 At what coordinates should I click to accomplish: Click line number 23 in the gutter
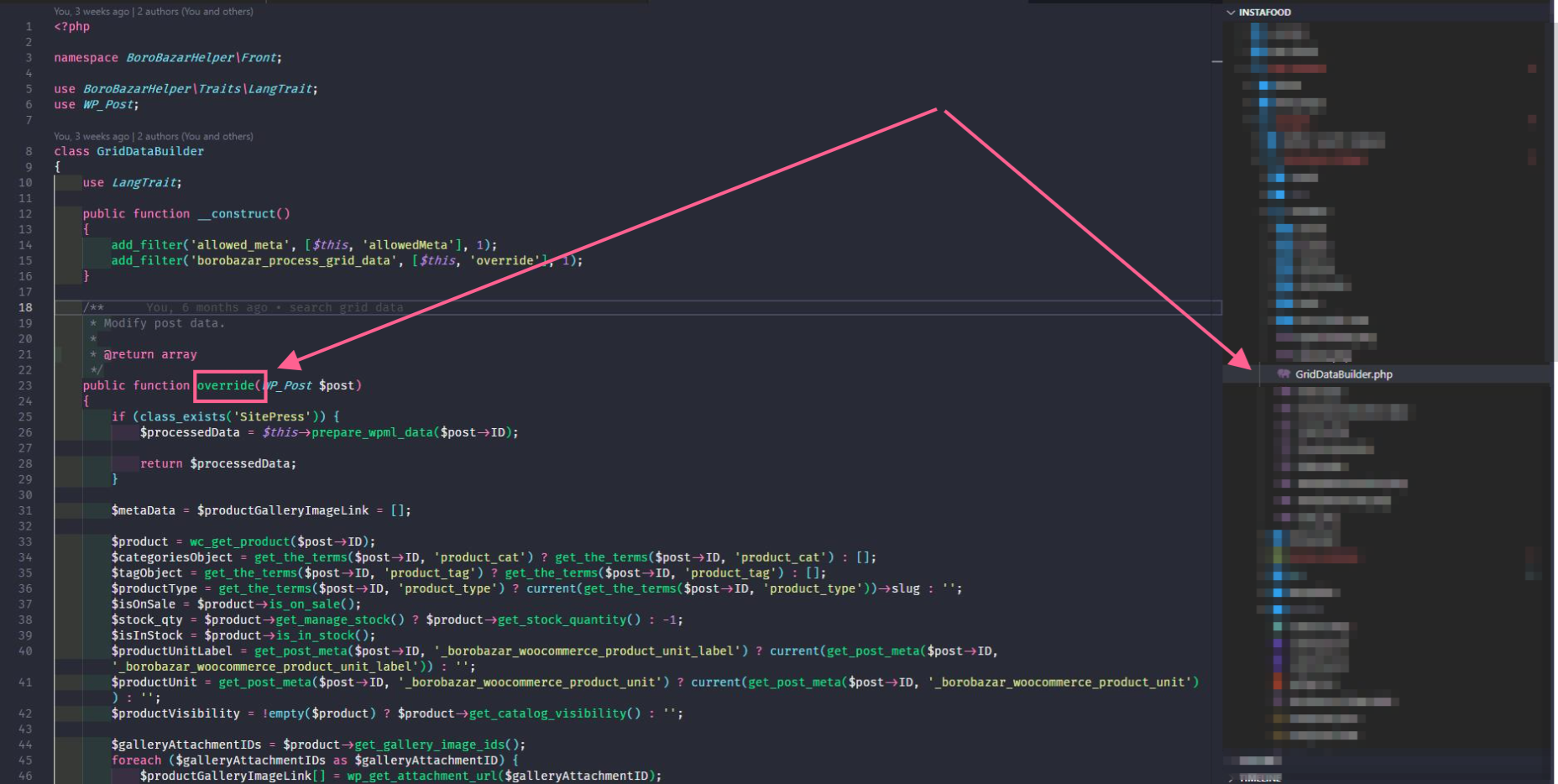[25, 385]
